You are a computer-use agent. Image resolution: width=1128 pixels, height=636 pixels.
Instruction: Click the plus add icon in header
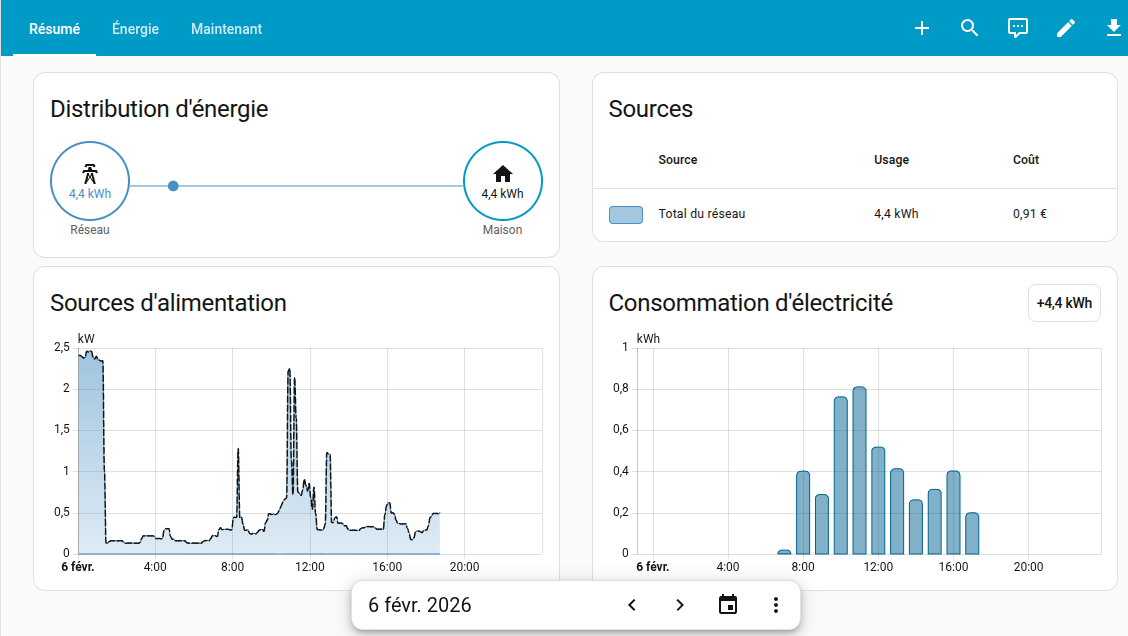pyautogui.click(x=922, y=28)
